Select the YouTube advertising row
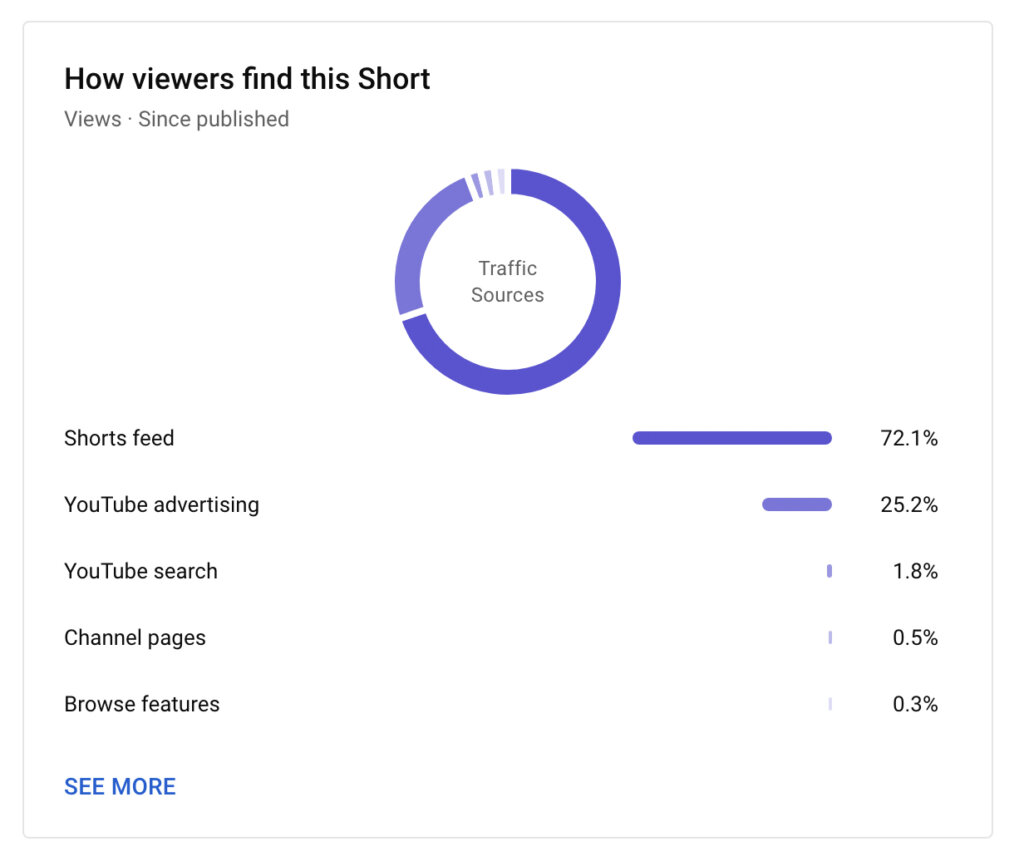Viewport: 1024px width, 861px height. 161,504
